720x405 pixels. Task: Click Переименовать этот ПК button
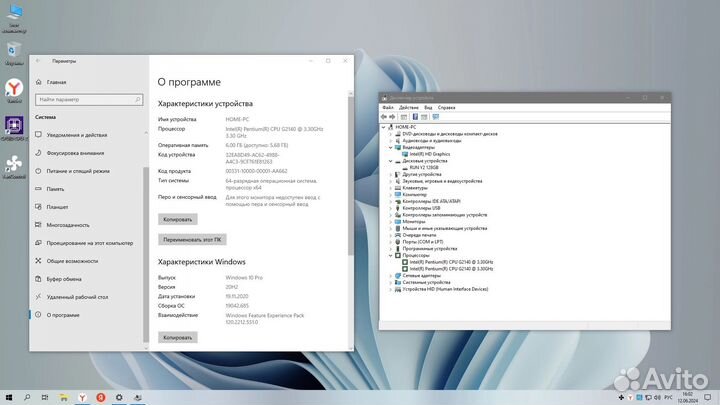tap(192, 240)
